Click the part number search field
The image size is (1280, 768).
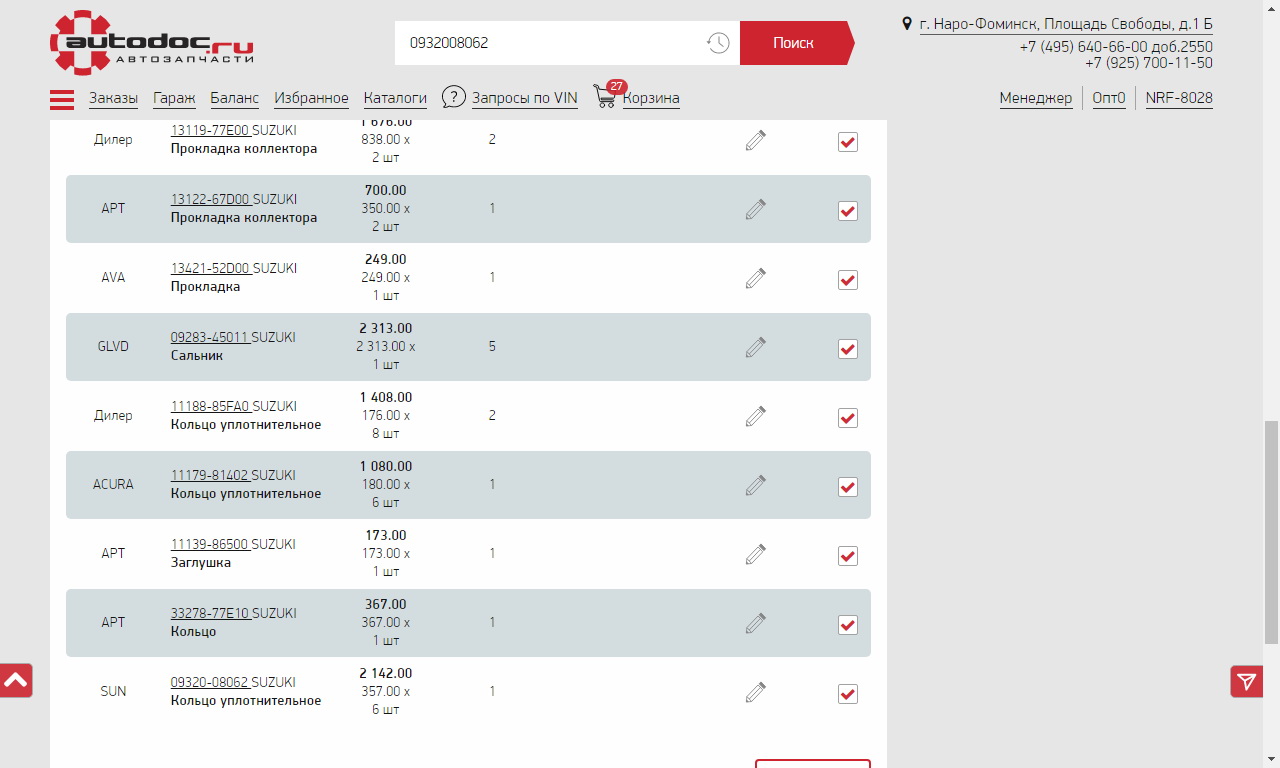point(550,43)
